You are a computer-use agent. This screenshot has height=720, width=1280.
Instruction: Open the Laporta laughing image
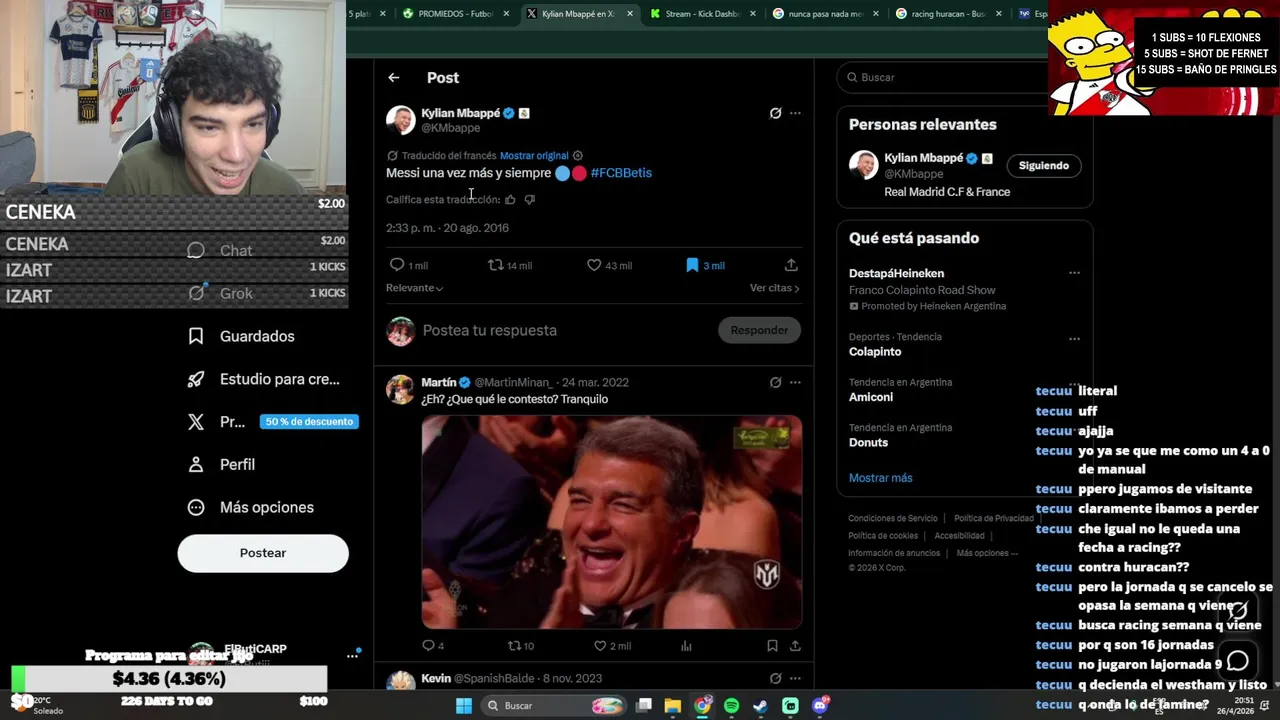click(x=612, y=522)
